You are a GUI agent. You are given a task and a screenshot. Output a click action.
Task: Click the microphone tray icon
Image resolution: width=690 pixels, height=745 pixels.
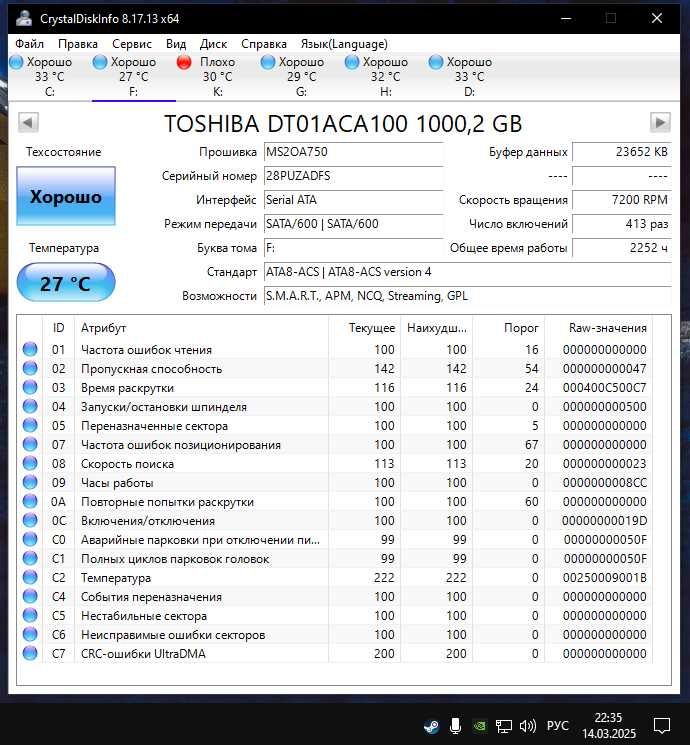click(455, 726)
